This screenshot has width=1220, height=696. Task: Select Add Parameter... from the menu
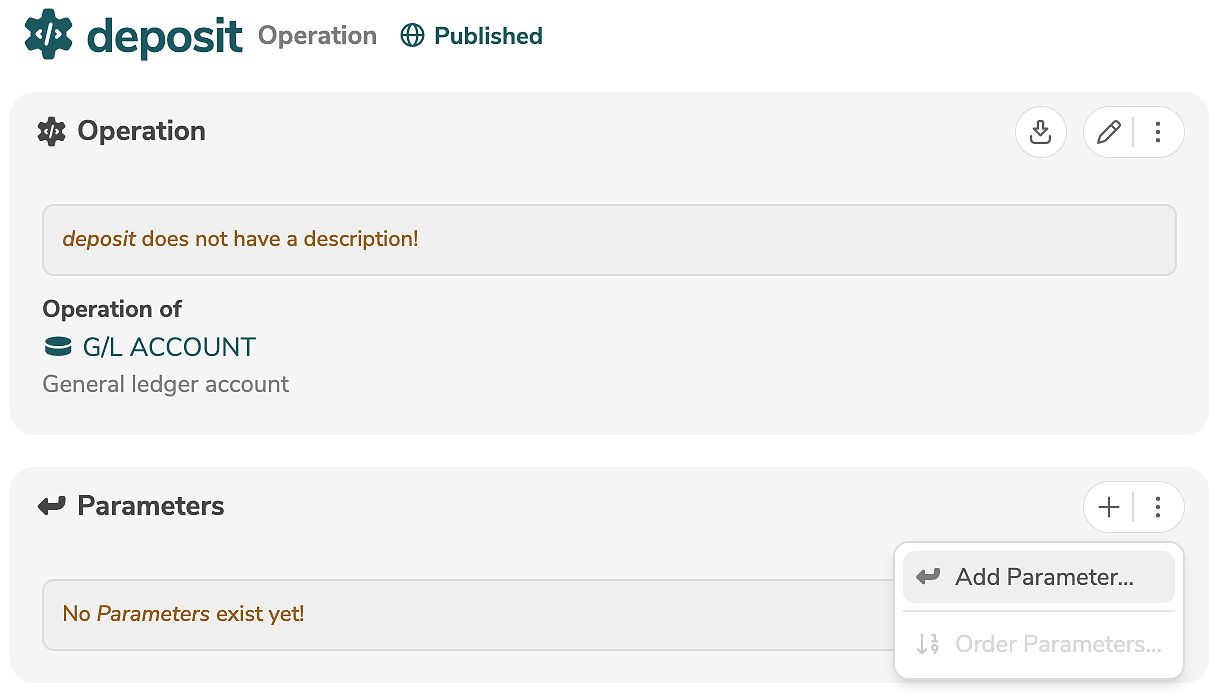pos(1043,577)
